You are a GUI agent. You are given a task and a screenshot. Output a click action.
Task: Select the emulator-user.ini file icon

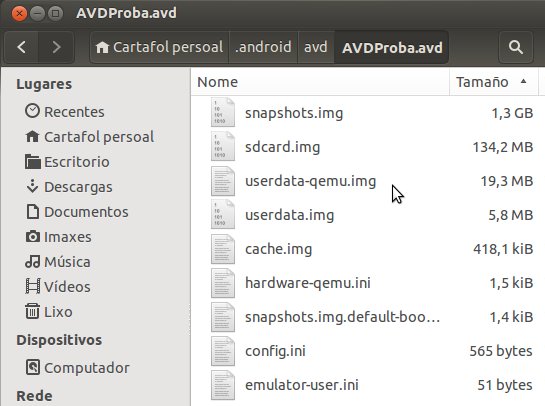tap(223, 385)
